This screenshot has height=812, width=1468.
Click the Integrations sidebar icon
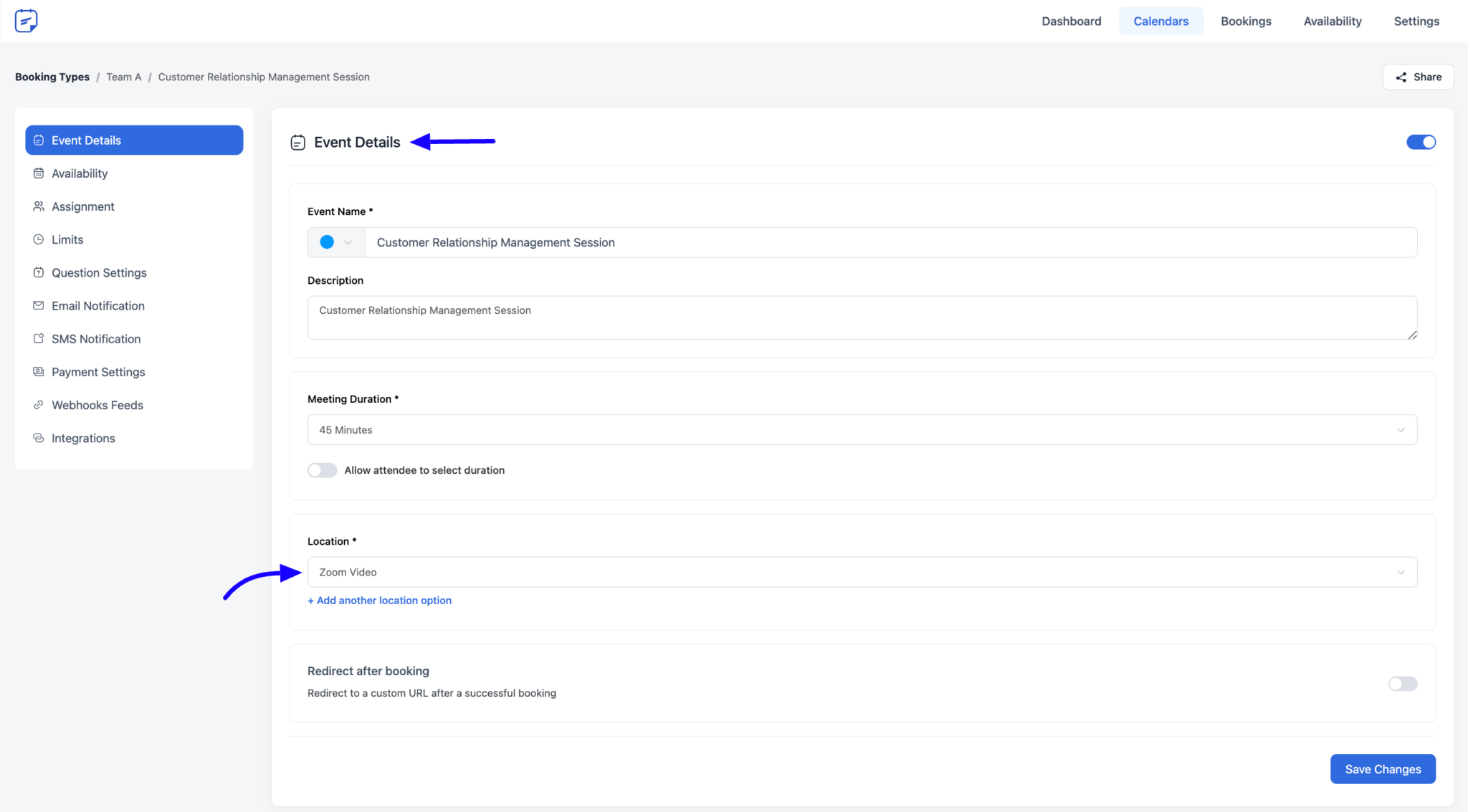tap(39, 438)
